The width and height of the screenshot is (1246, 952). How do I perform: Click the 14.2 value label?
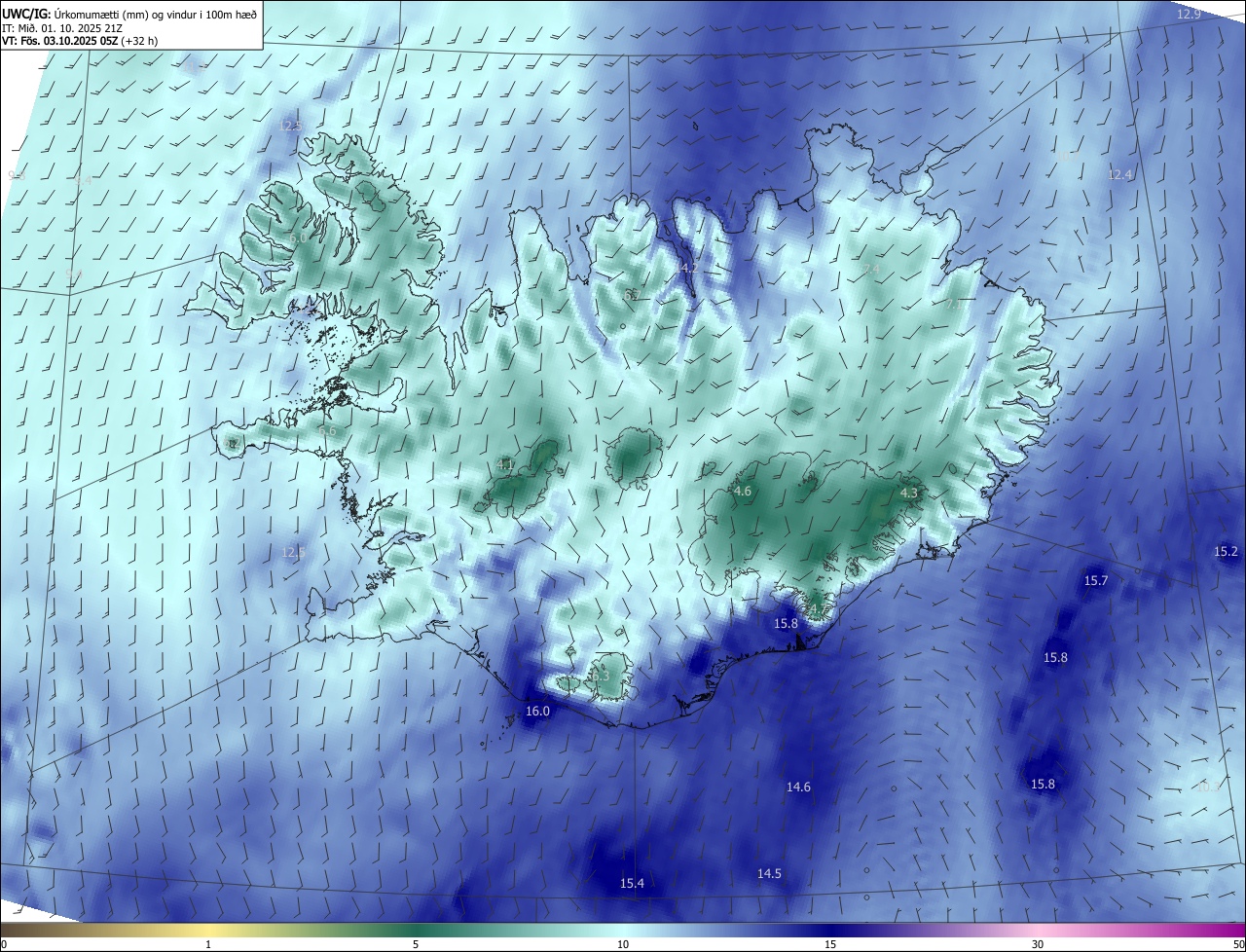coord(689,267)
